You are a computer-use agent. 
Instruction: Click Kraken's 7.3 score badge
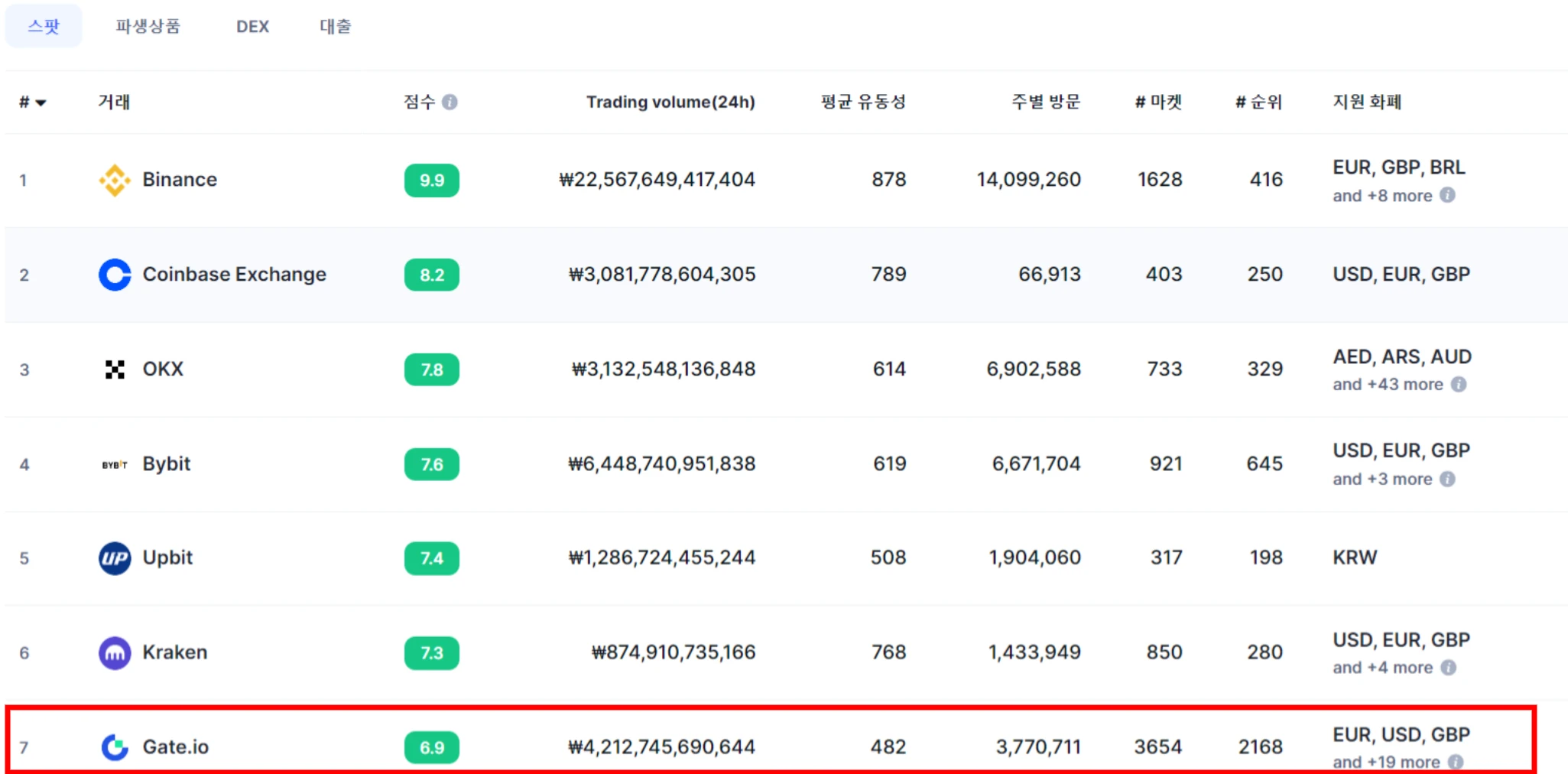432,653
